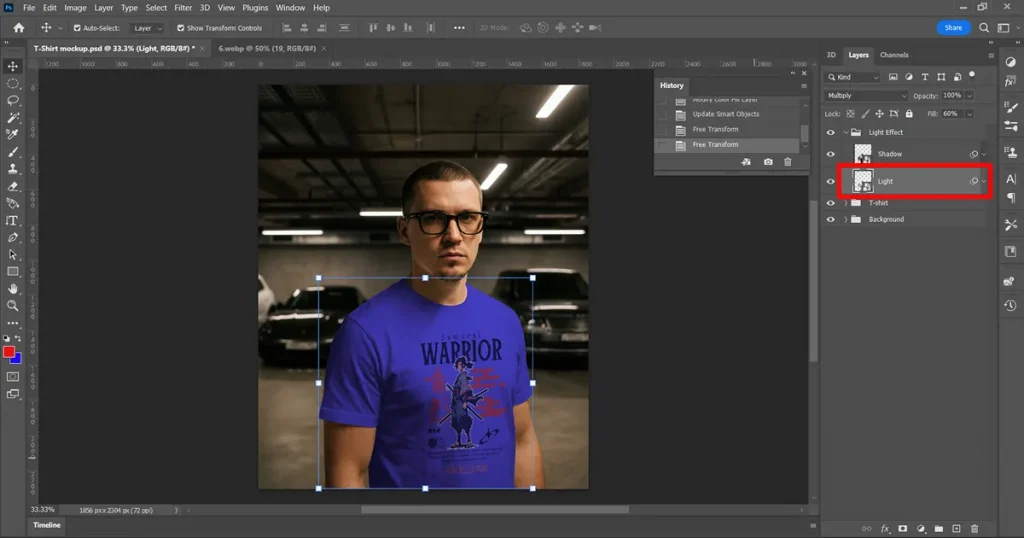Select the Magic Wand tool
Viewport: 1024px width, 538px height.
click(x=13, y=118)
